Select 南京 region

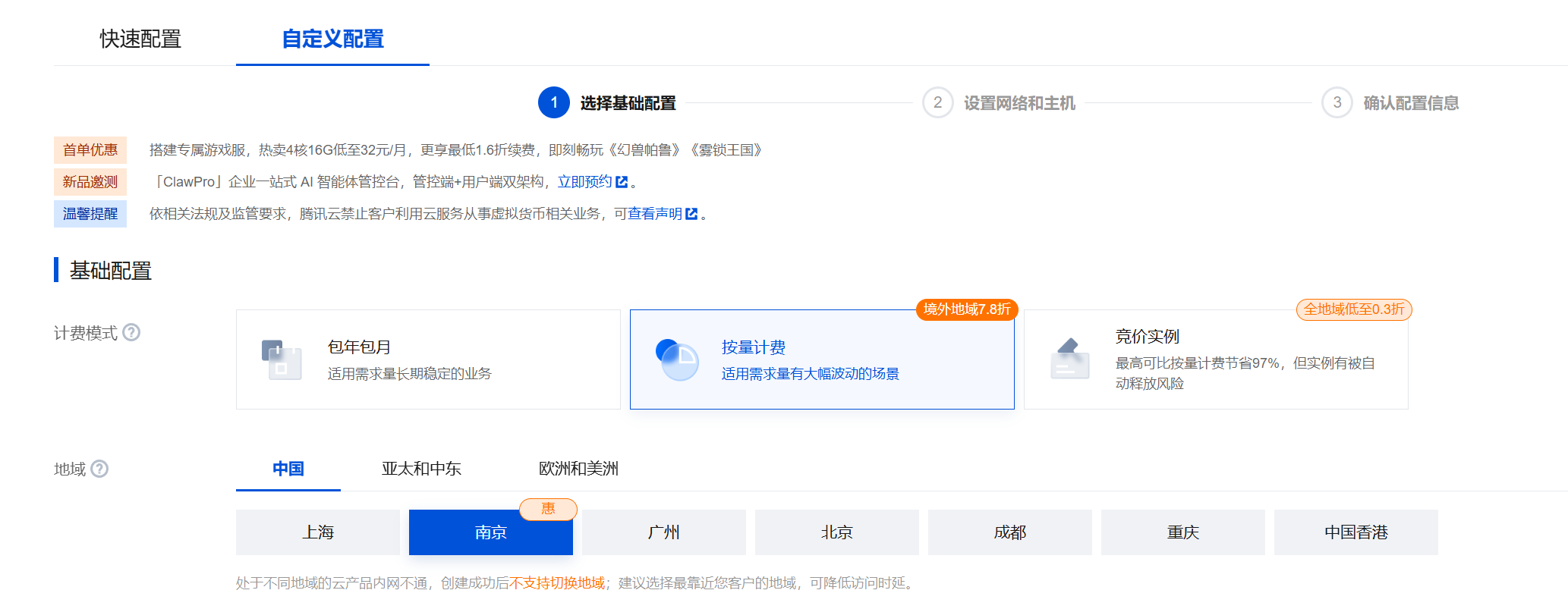tap(491, 532)
